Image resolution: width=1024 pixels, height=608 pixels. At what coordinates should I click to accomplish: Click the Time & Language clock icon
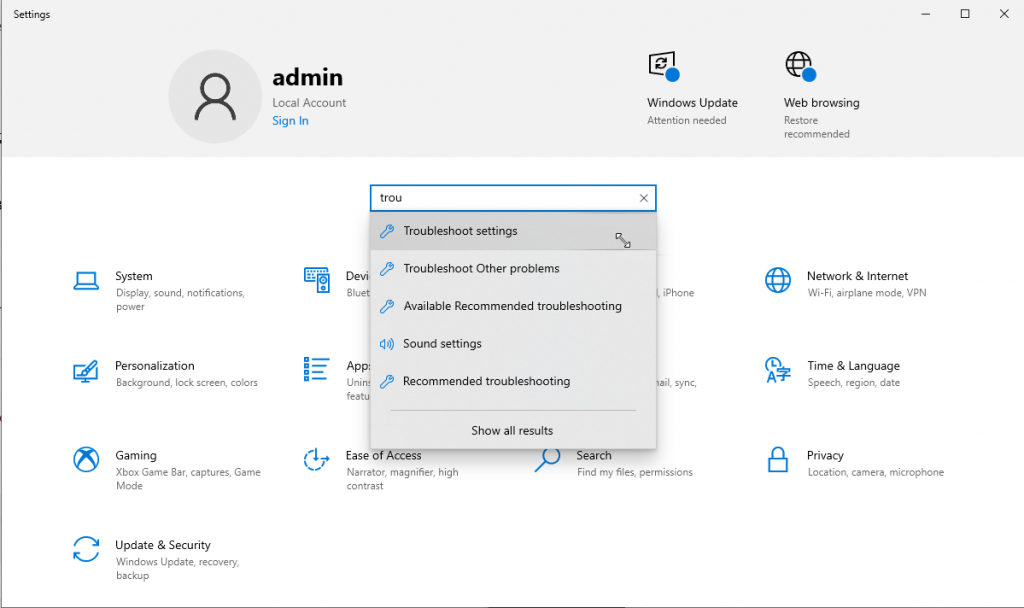778,371
